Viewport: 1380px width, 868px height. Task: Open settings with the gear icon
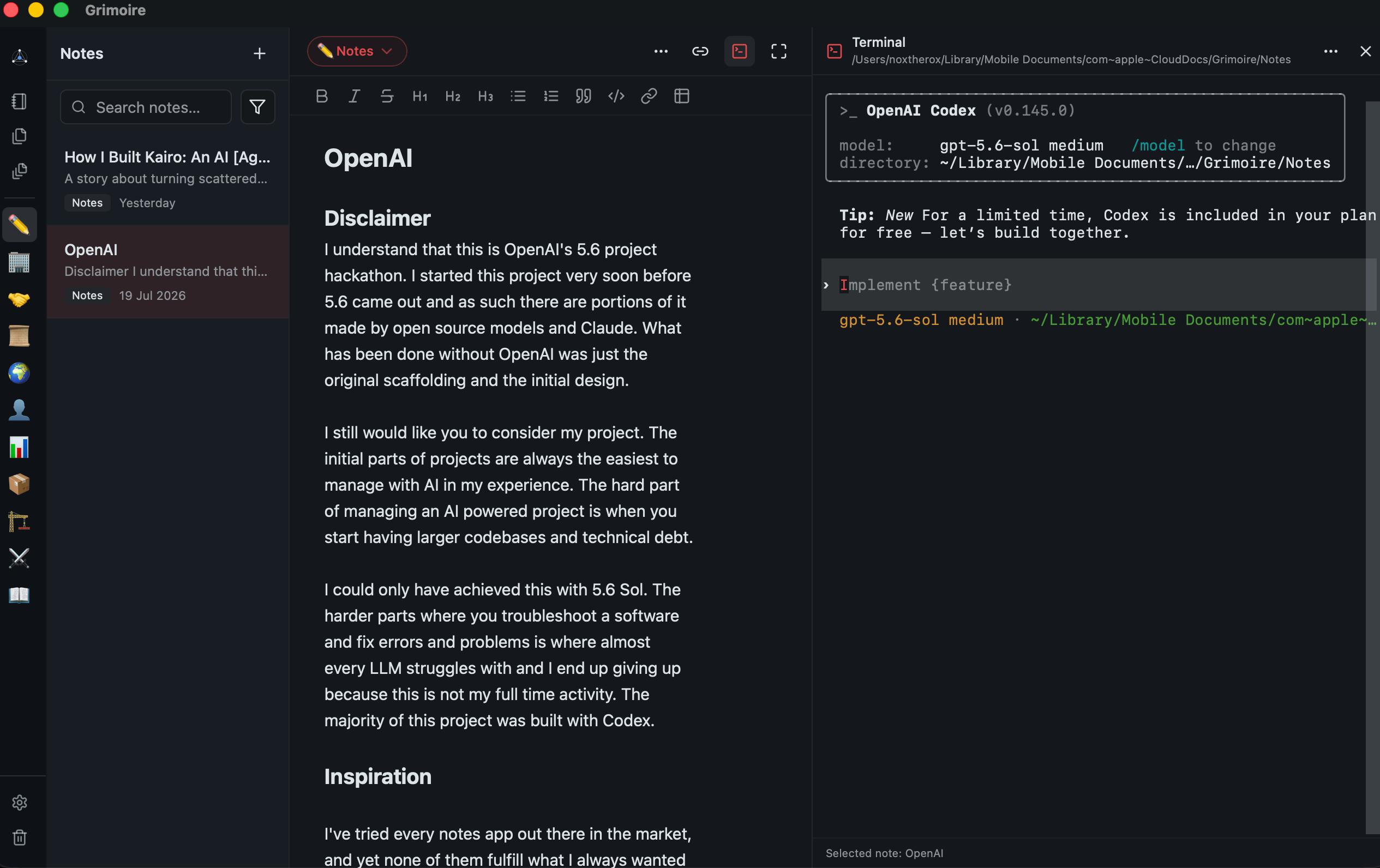point(20,802)
